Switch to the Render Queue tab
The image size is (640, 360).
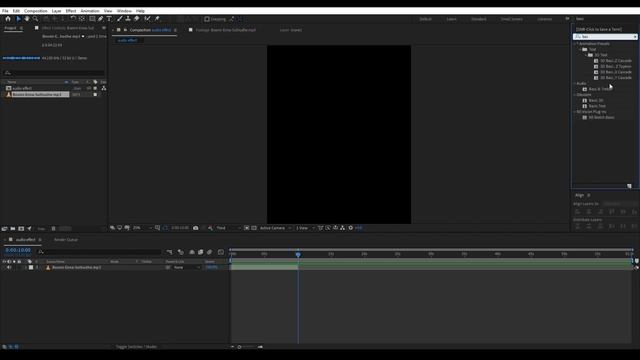[66, 240]
